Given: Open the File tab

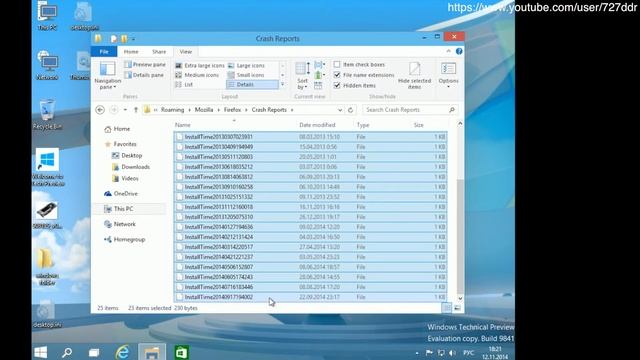Looking at the screenshot, I should (104, 52).
